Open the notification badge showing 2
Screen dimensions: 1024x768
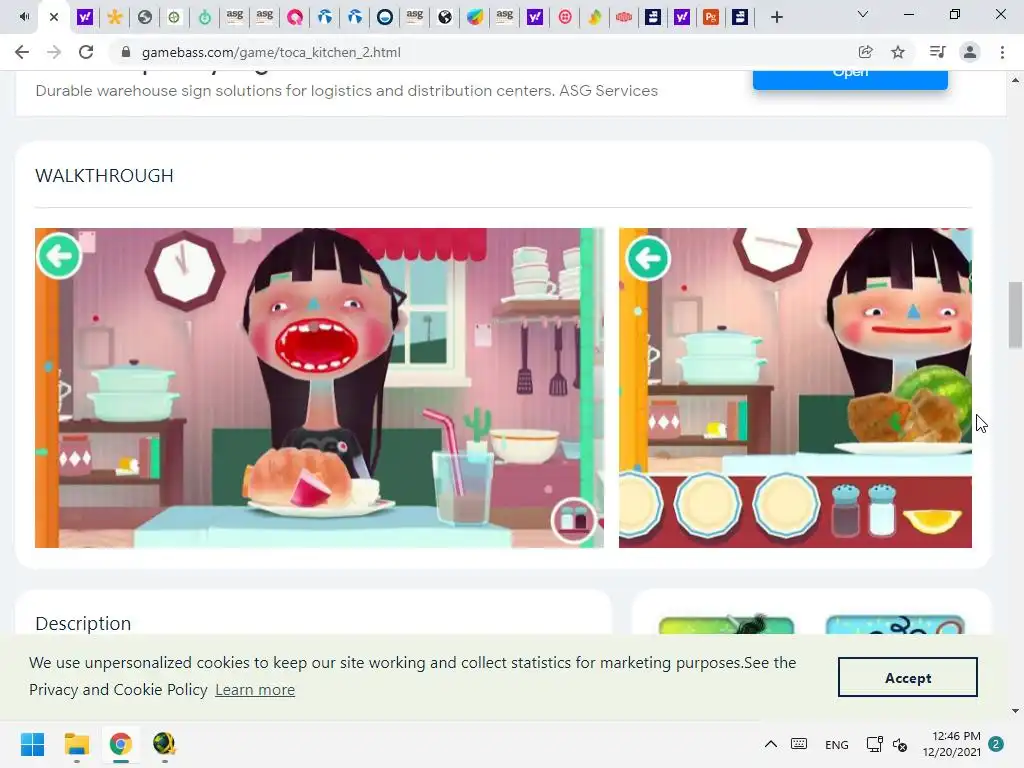coord(996,744)
